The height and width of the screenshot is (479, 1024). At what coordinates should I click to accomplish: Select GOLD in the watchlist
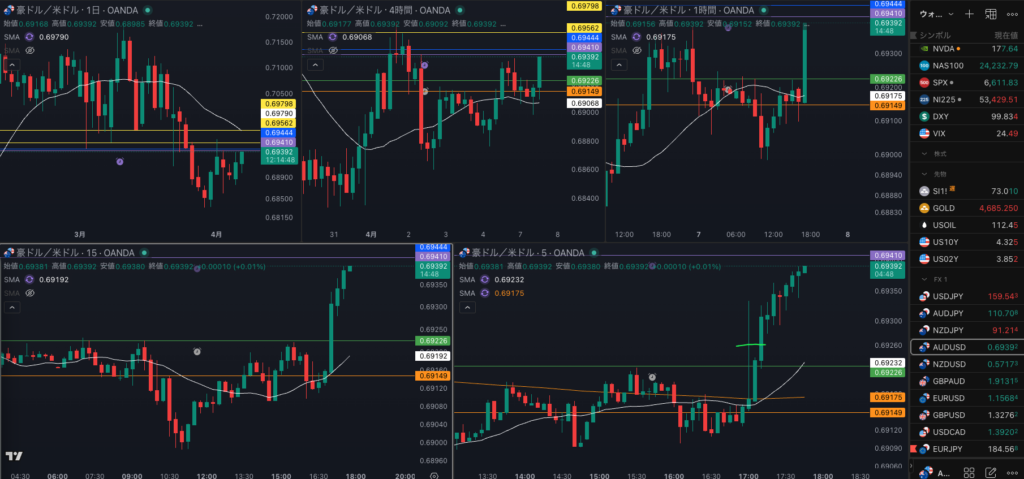coord(946,207)
